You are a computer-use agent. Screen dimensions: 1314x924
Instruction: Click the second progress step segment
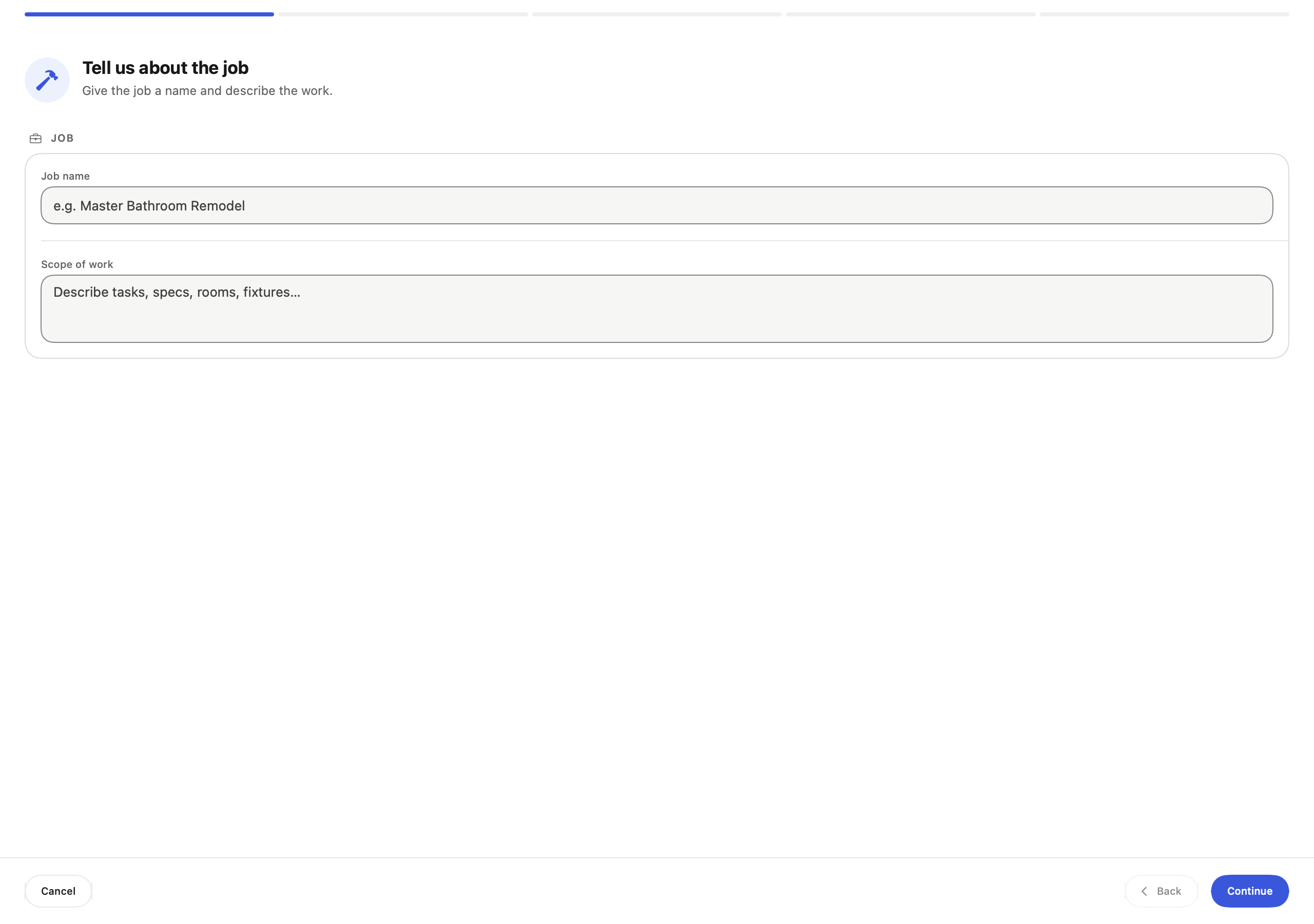[x=403, y=14]
